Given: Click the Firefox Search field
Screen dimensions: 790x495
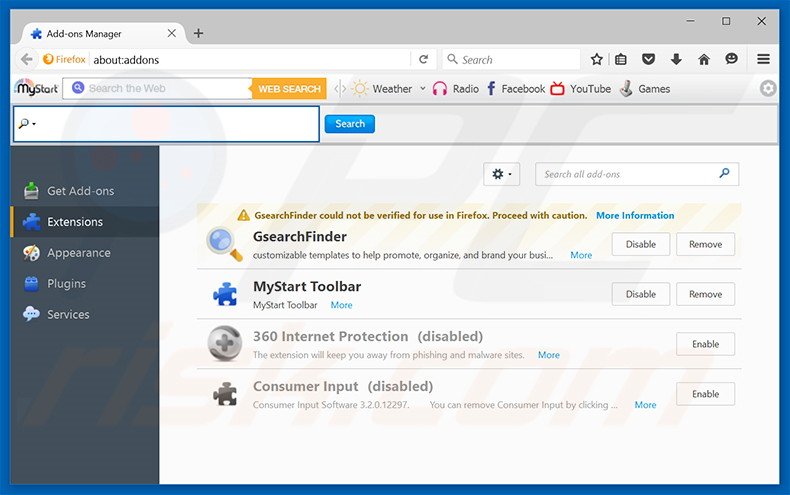Looking at the screenshot, I should click(x=511, y=59).
